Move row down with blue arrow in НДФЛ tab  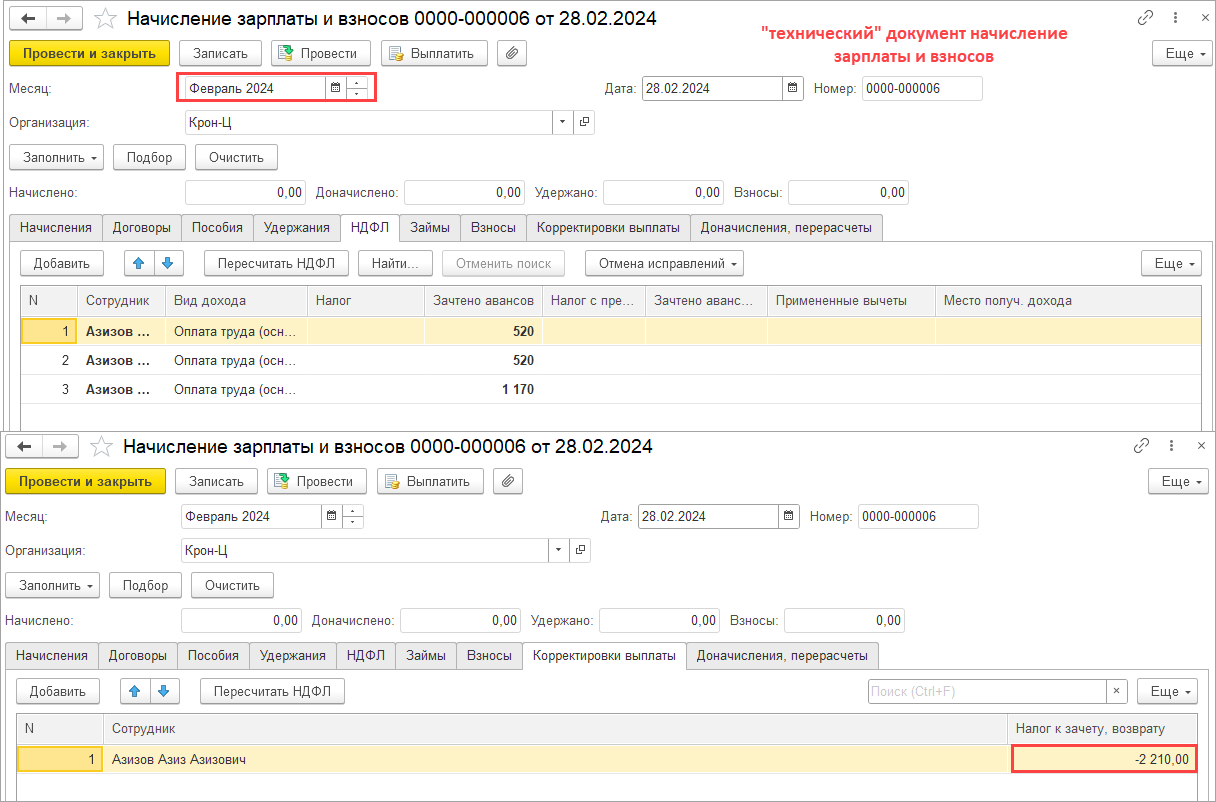click(x=168, y=264)
